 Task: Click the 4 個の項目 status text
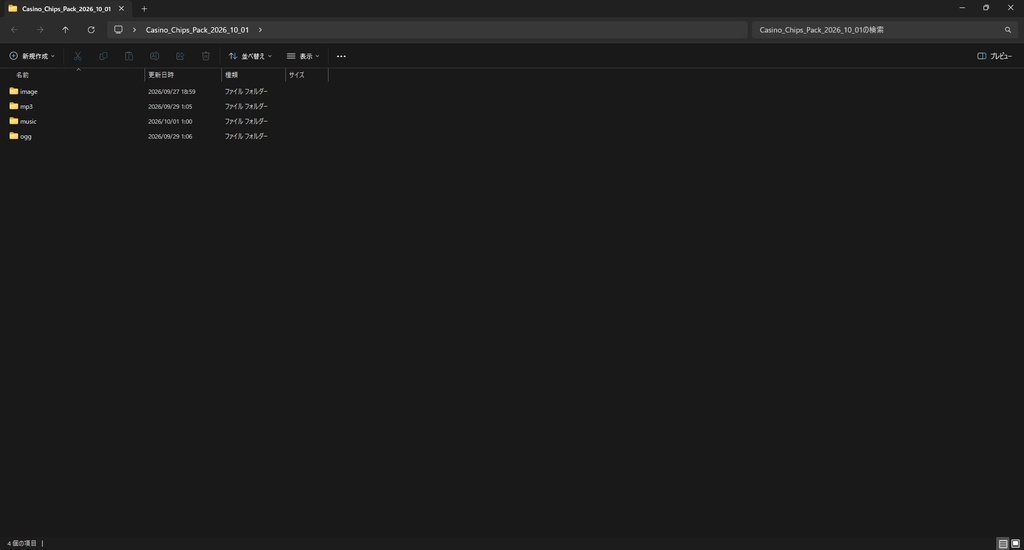point(22,543)
